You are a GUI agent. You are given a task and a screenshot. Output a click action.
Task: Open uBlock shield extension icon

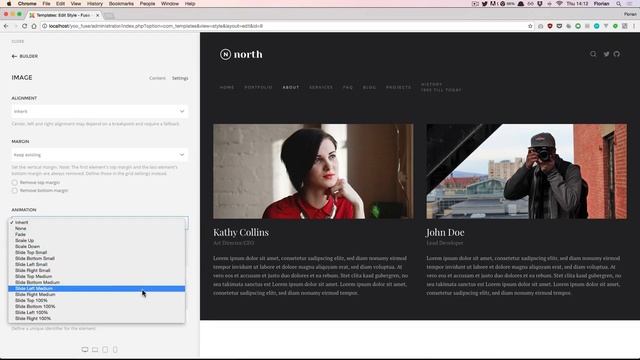[550, 26]
